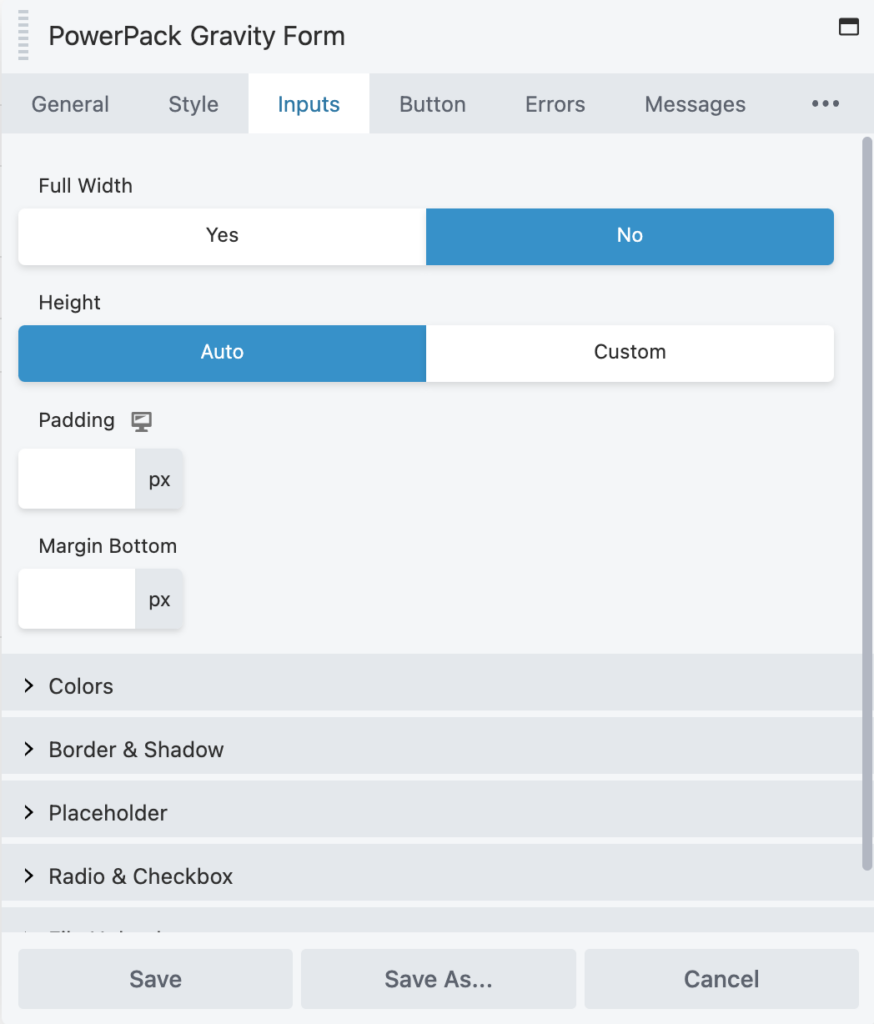Select Auto height option

[222, 353]
